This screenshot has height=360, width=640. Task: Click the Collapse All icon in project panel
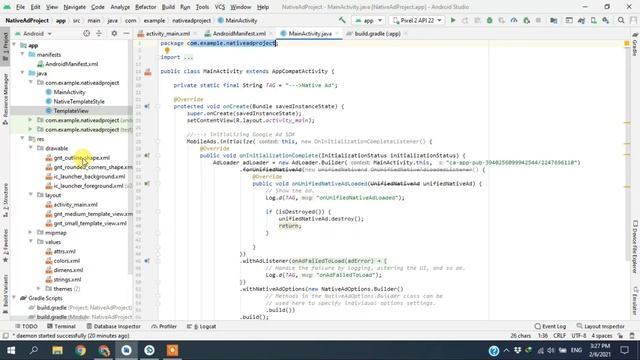tap(99, 33)
